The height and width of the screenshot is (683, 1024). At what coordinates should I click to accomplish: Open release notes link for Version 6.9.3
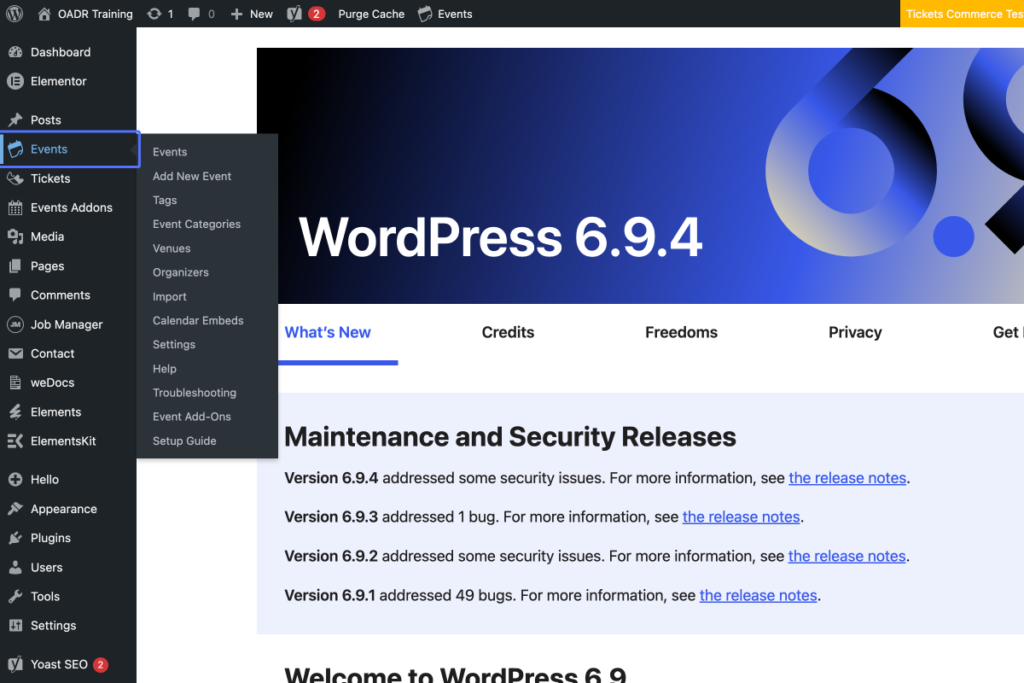[741, 517]
